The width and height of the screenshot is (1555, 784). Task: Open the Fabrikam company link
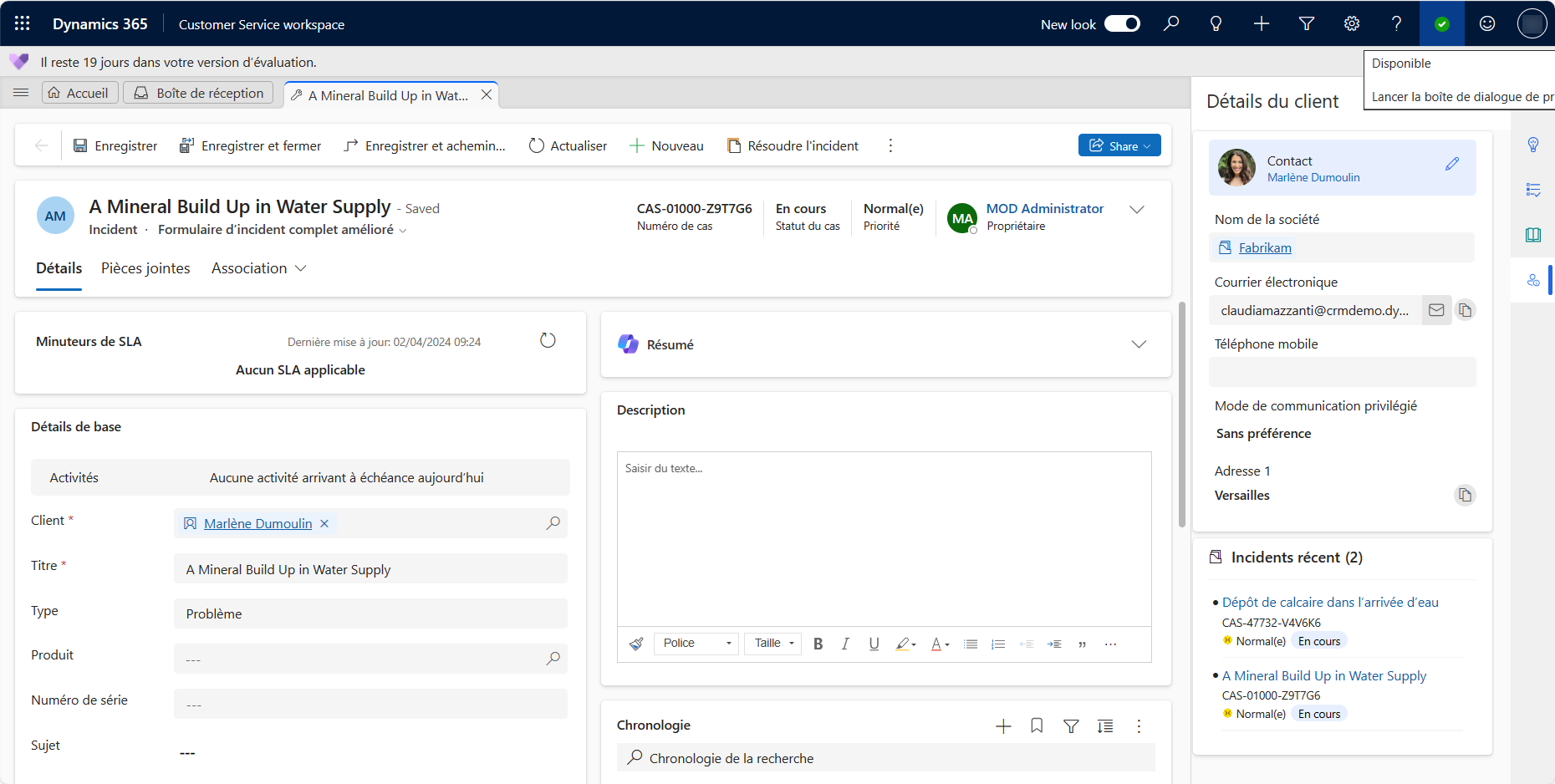click(x=1265, y=247)
